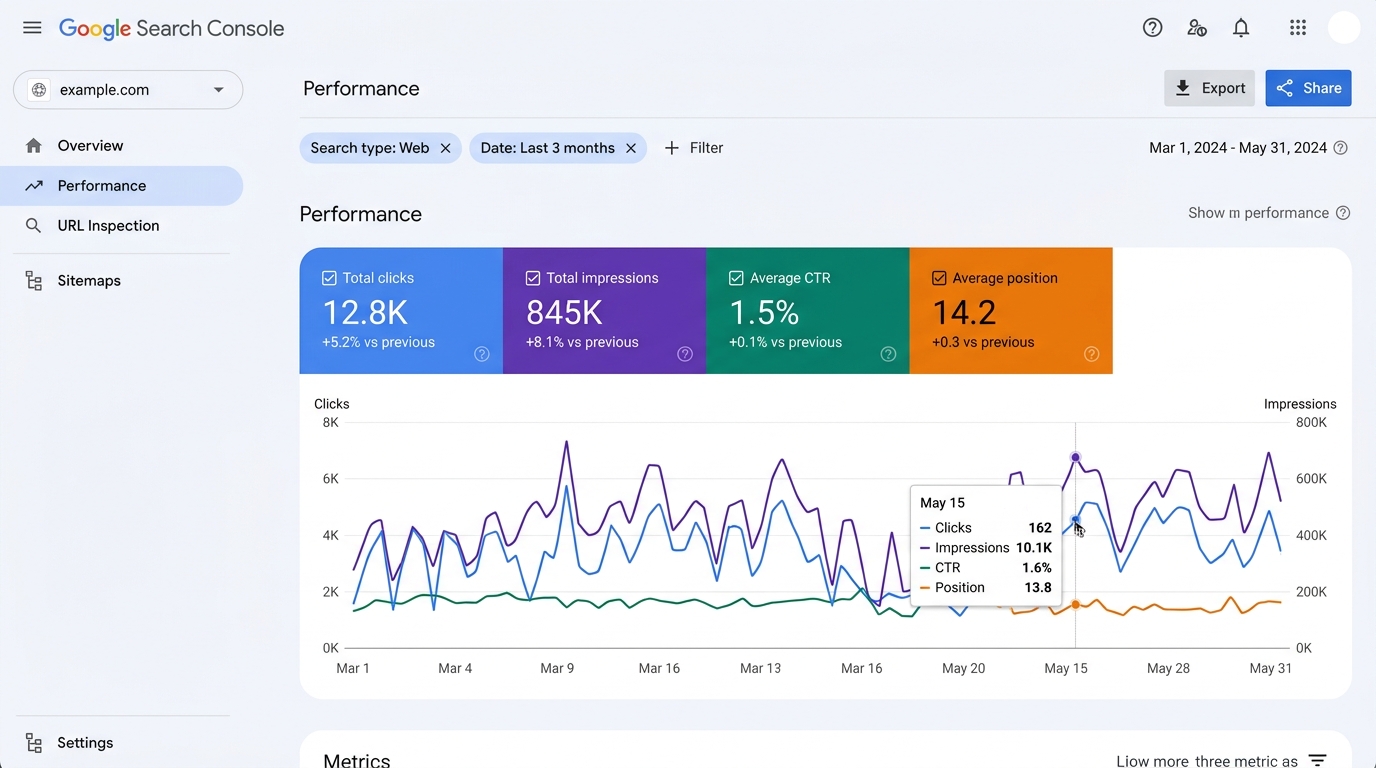Click the +5.2% vs previous text
The image size is (1376, 768).
378,342
